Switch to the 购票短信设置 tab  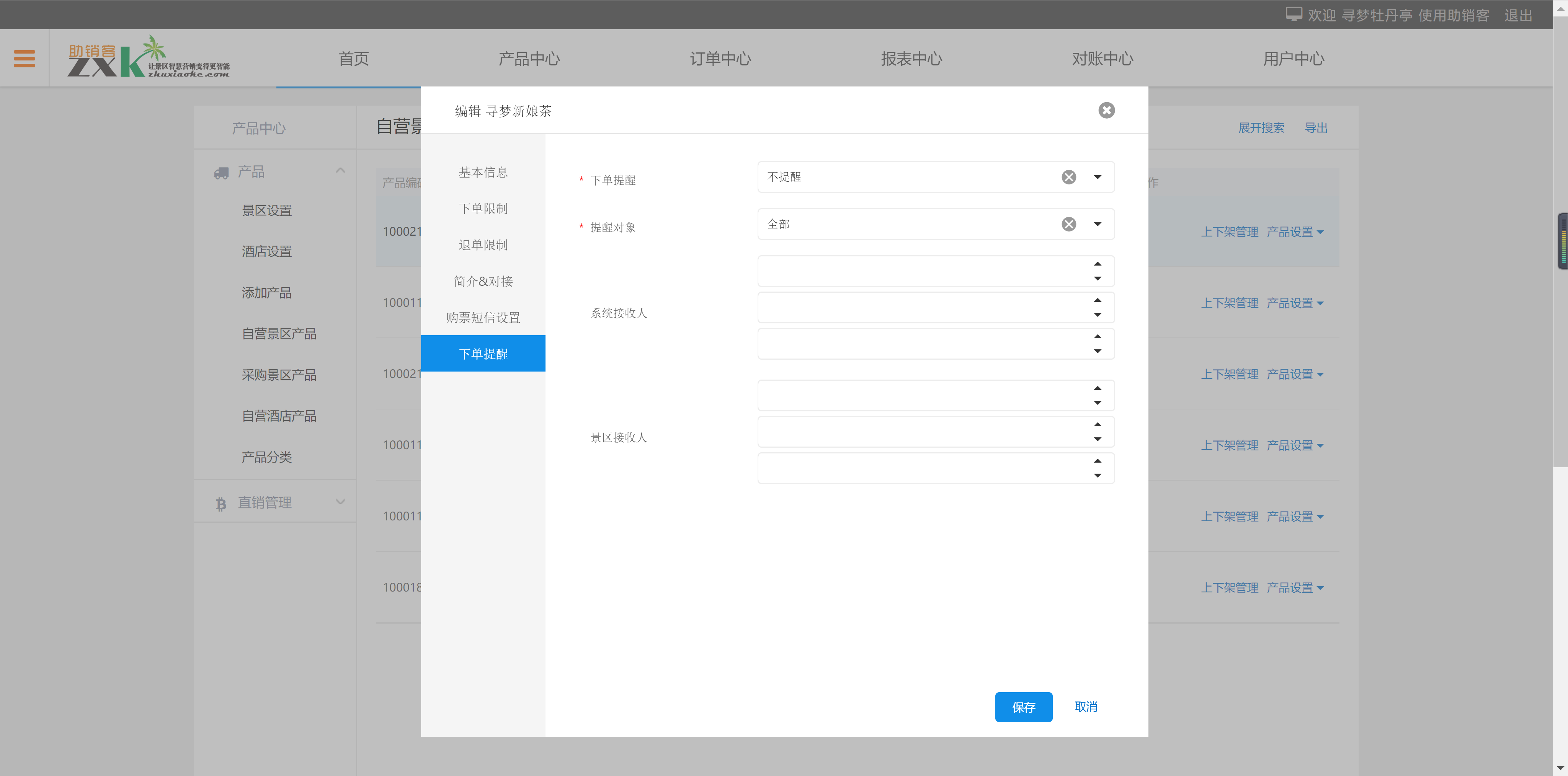click(483, 318)
